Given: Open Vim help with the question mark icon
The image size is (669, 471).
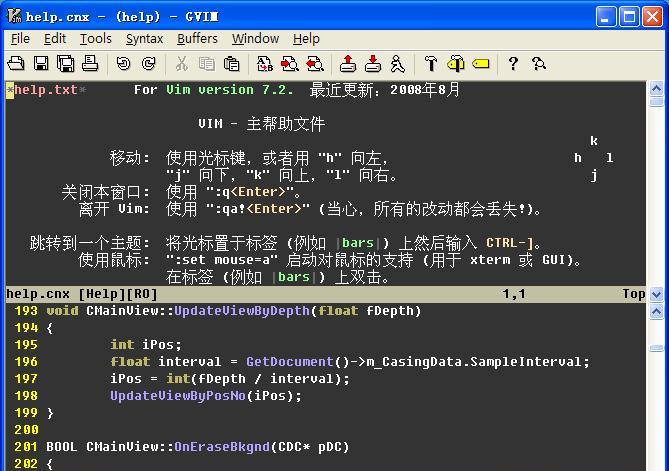Looking at the screenshot, I should click(x=513, y=64).
